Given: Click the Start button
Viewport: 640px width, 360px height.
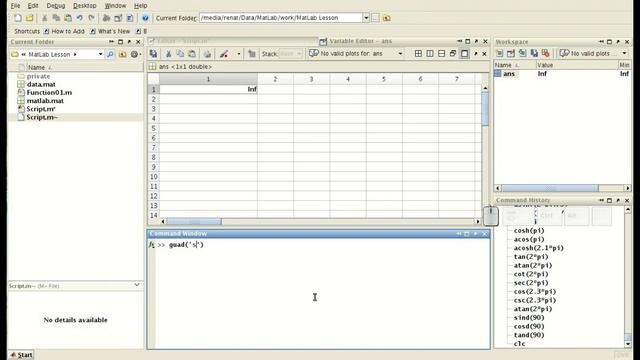Looking at the screenshot, I should (21, 355).
